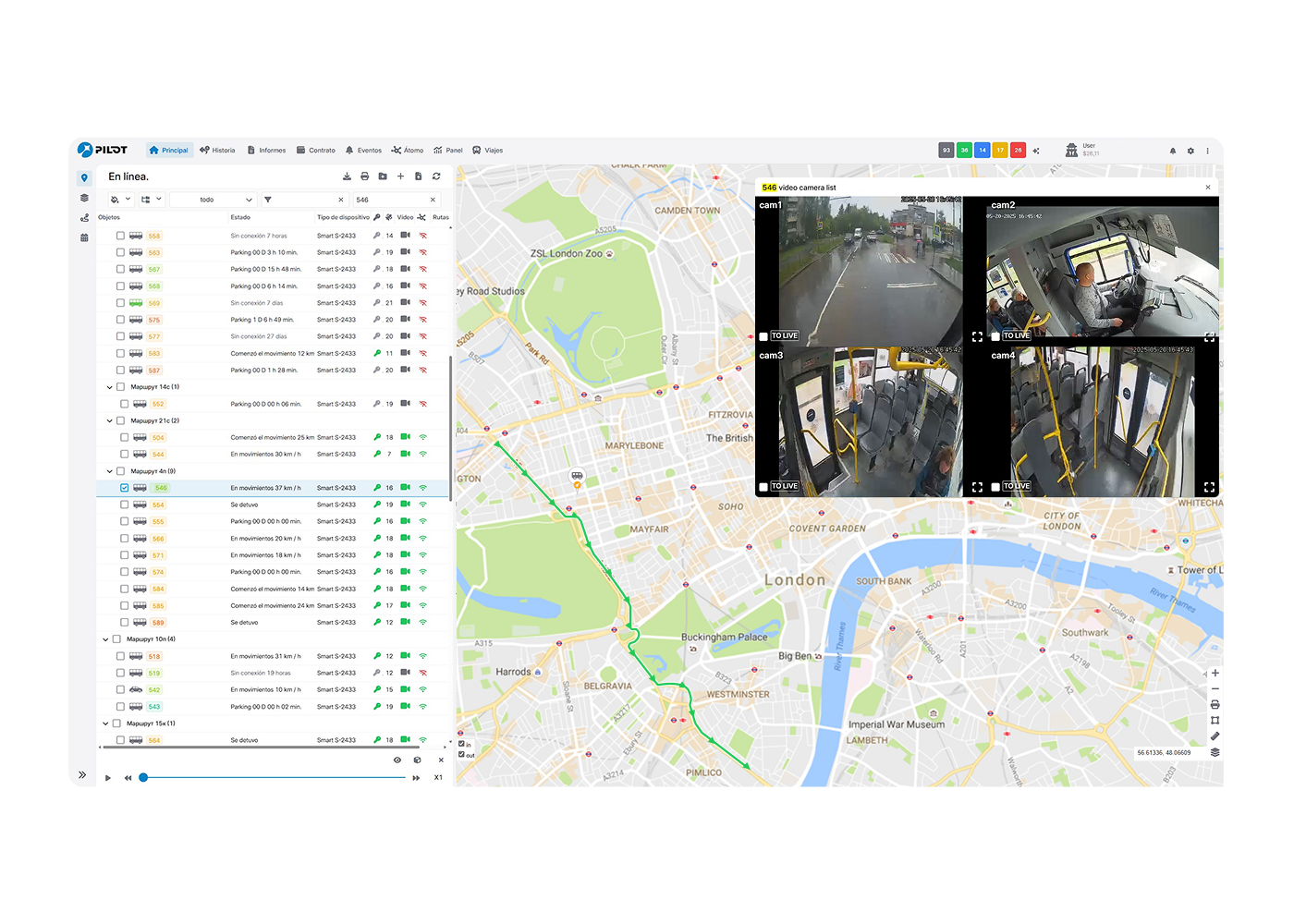1294x924 pixels.
Task: Check the box for vehicle 554
Action: point(125,505)
